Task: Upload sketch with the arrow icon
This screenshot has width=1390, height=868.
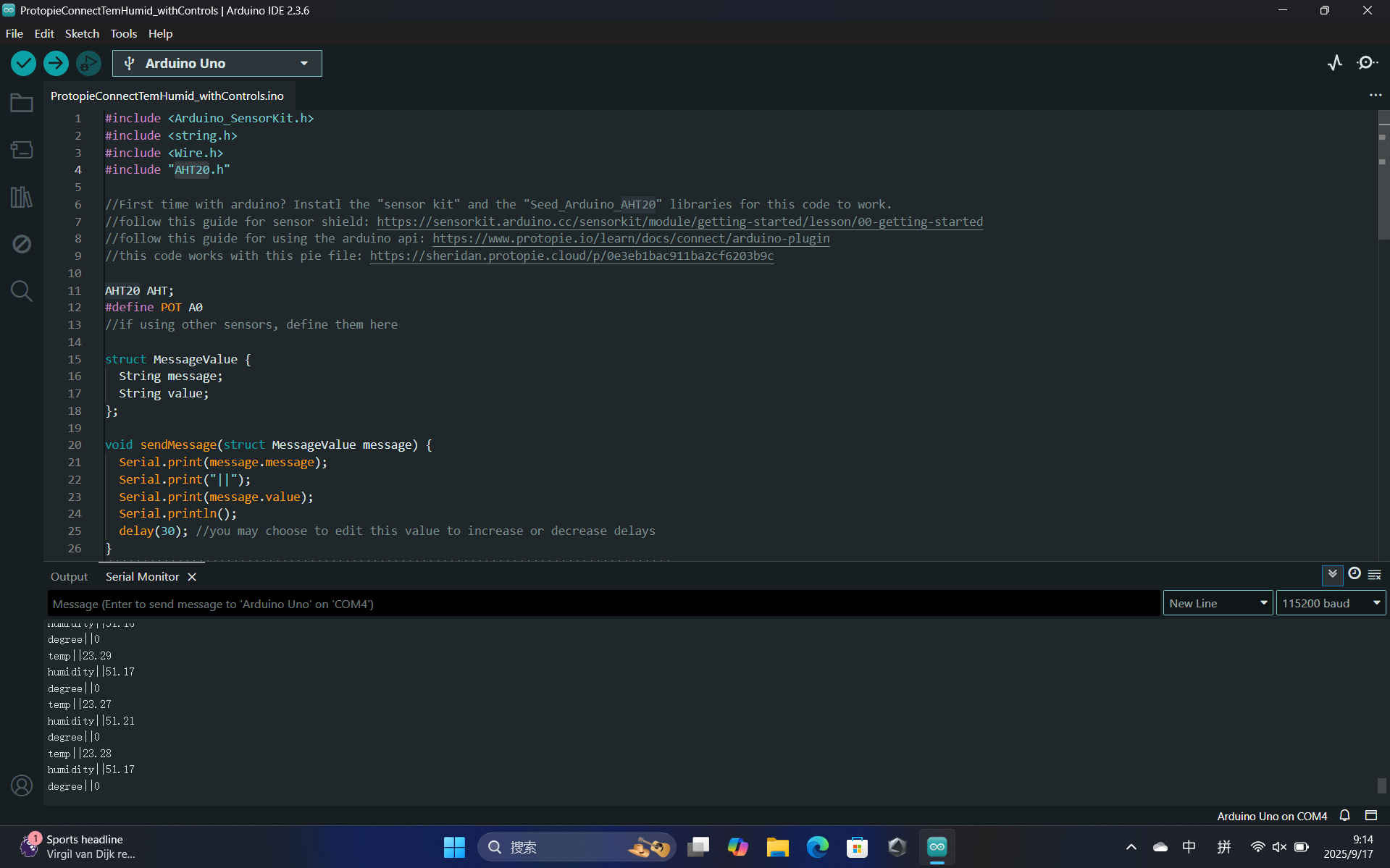Action: 56,63
